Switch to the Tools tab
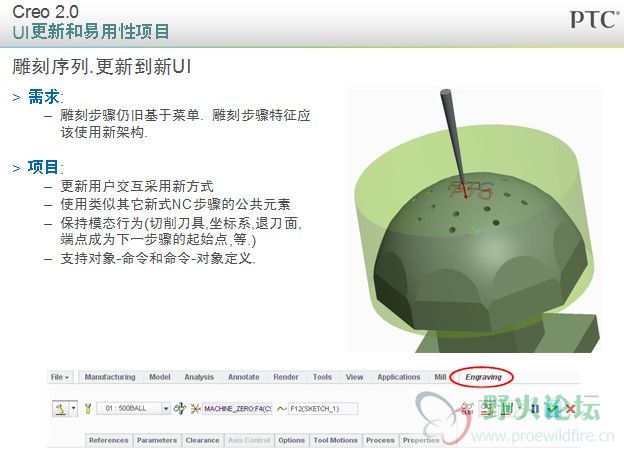This screenshot has height=454, width=624. (322, 377)
